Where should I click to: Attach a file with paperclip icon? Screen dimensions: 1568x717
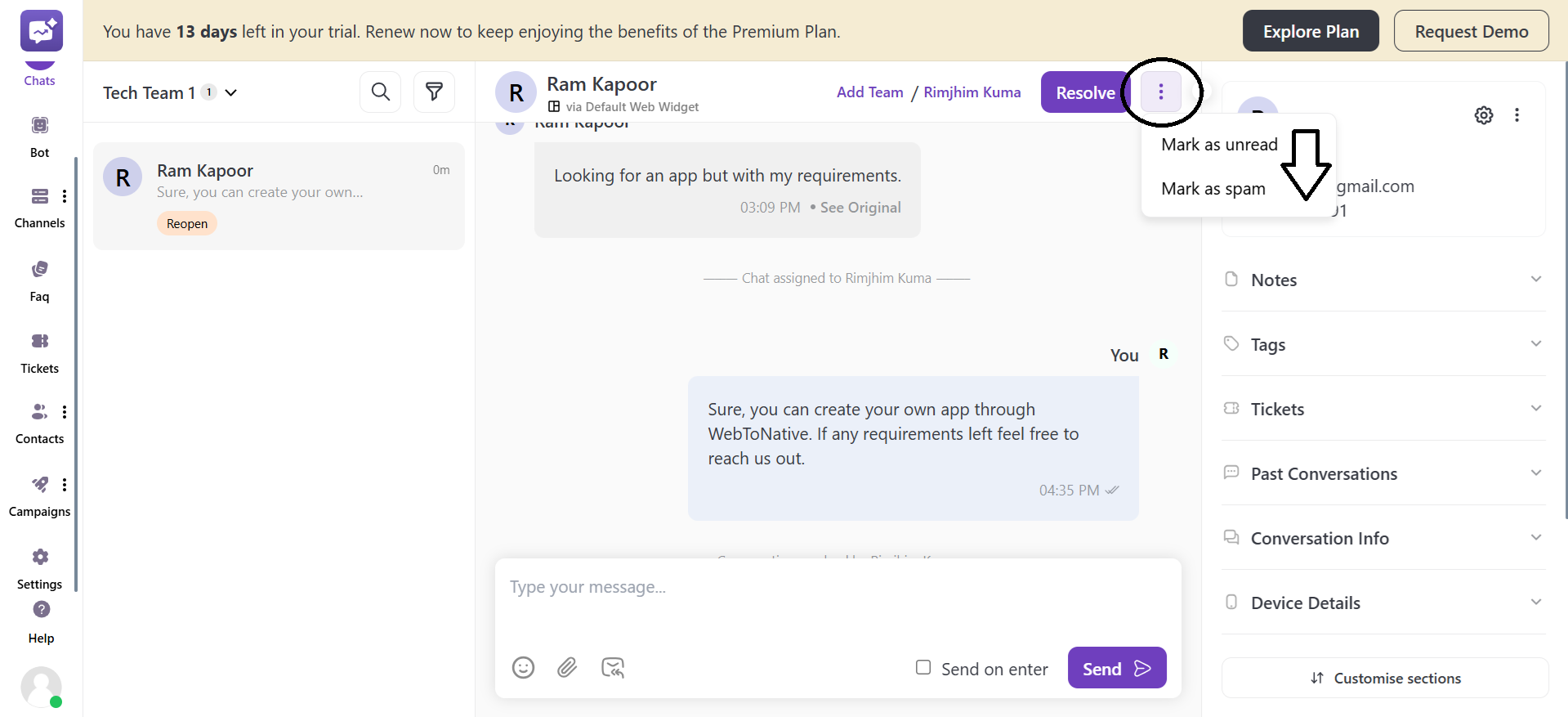[x=567, y=668]
